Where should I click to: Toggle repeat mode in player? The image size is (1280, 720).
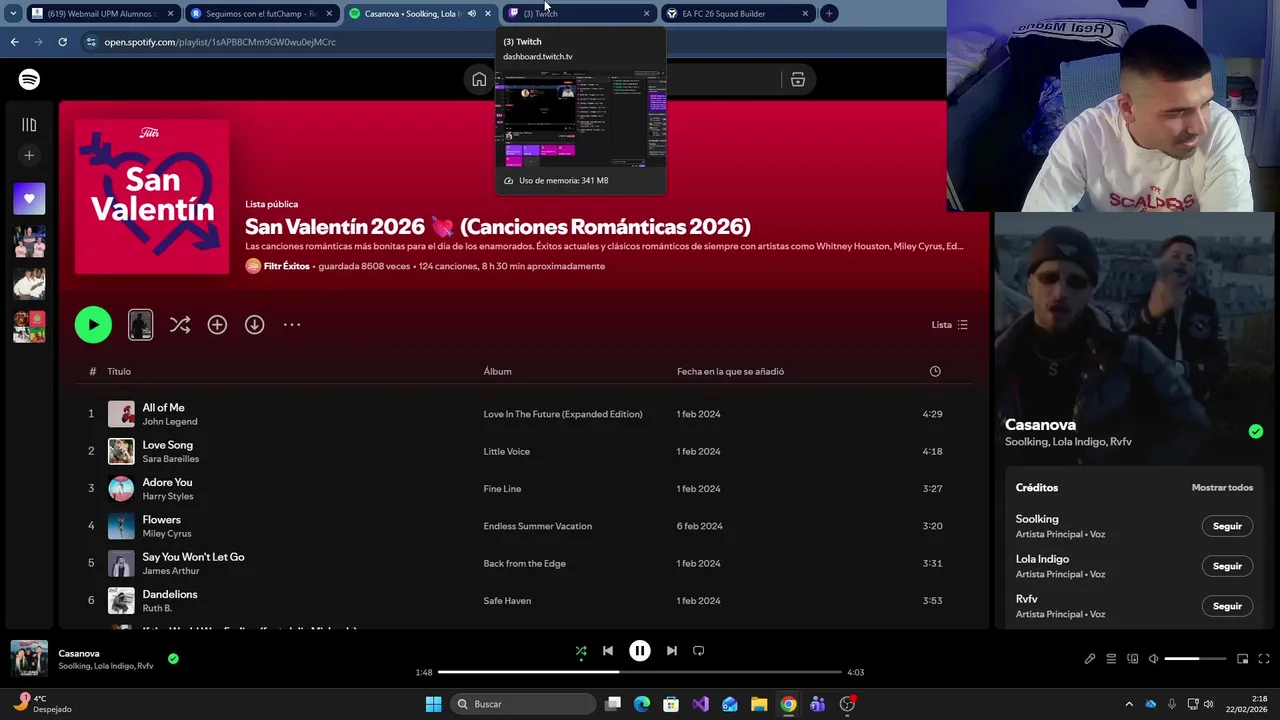tap(699, 651)
